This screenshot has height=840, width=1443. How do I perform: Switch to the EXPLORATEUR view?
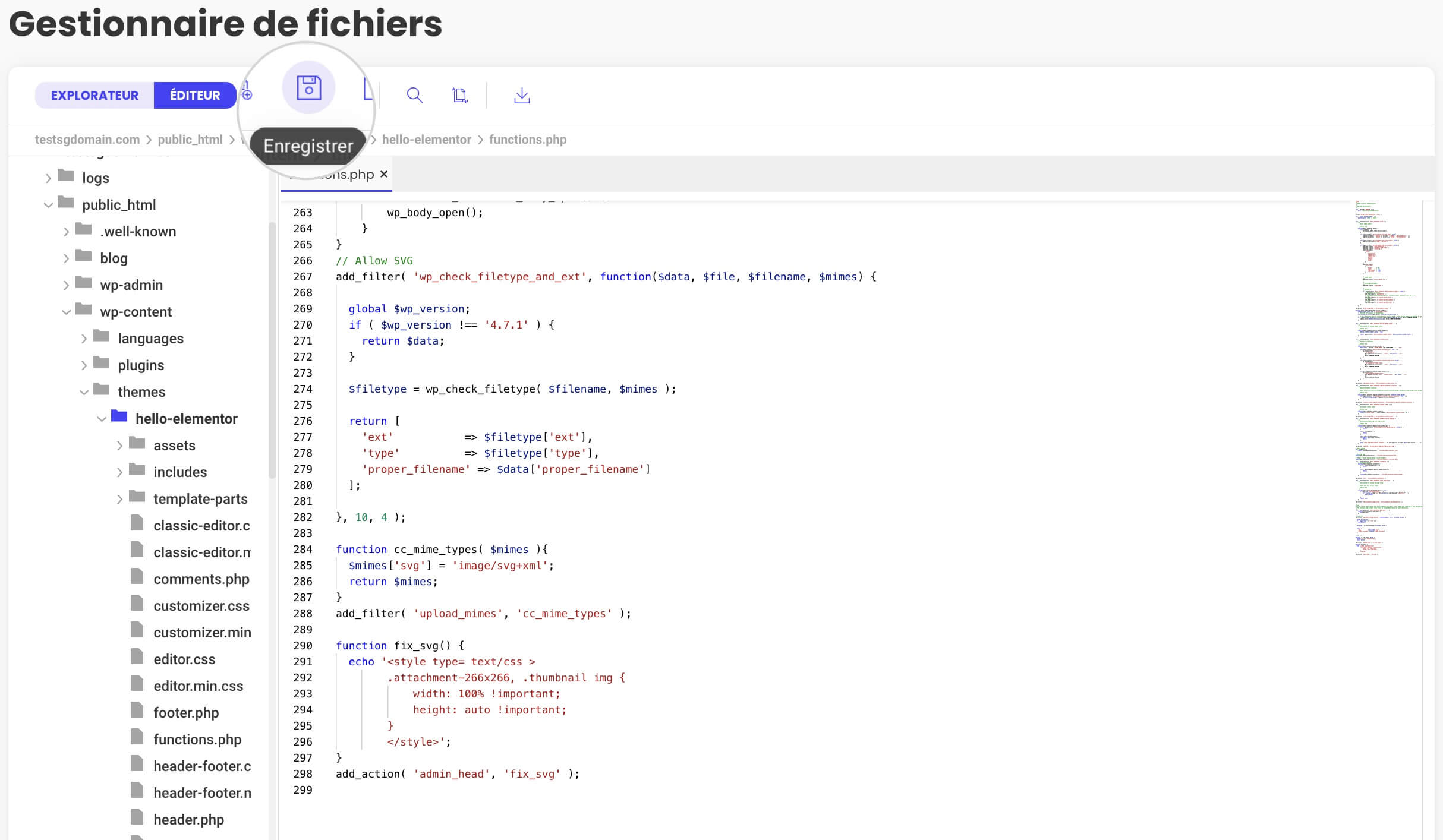pos(94,95)
